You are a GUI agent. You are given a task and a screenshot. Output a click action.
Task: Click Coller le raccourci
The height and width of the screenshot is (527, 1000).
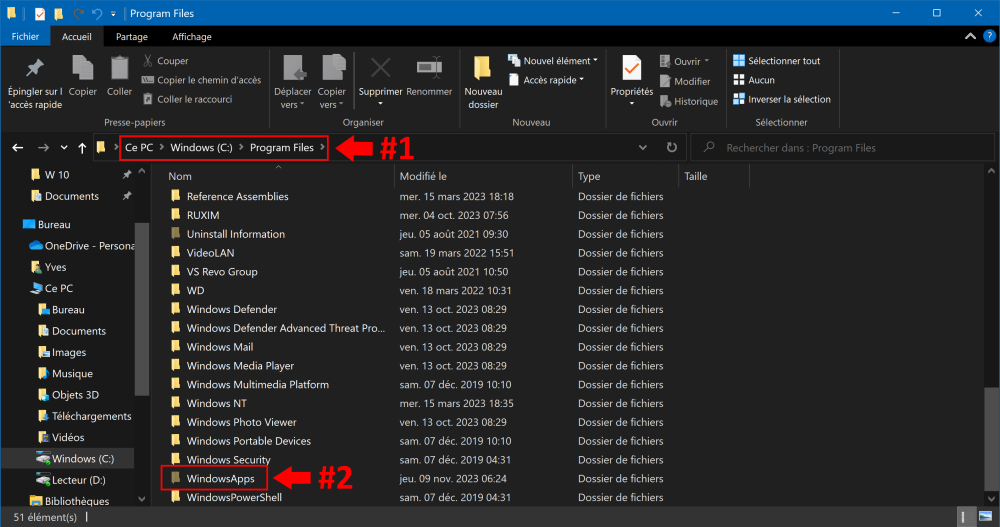click(x=188, y=99)
